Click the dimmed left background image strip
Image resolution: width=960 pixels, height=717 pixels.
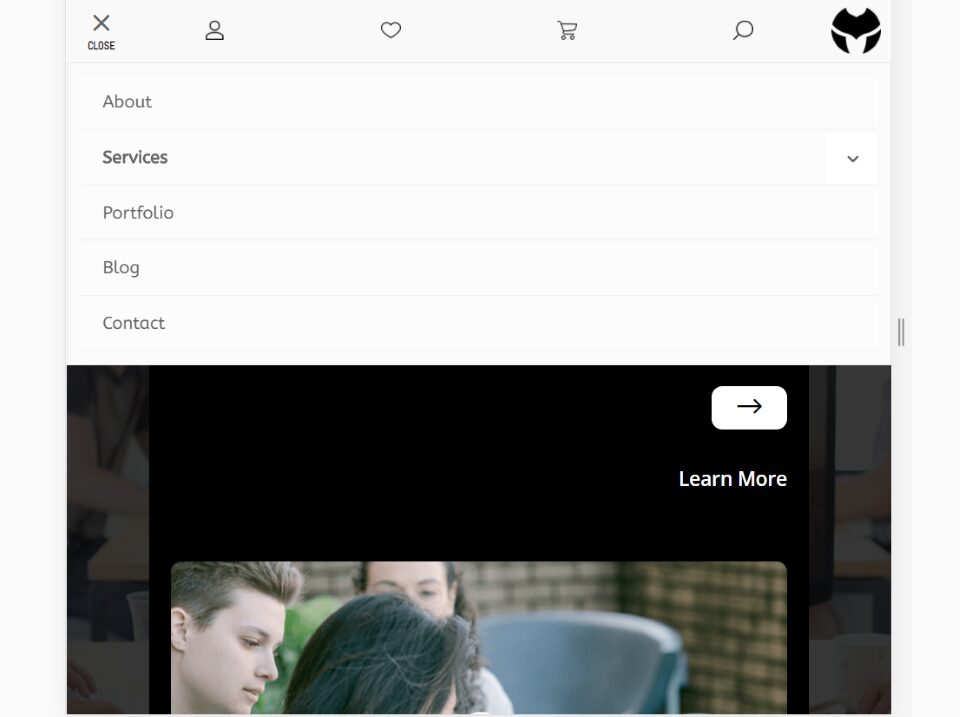pyautogui.click(x=108, y=539)
